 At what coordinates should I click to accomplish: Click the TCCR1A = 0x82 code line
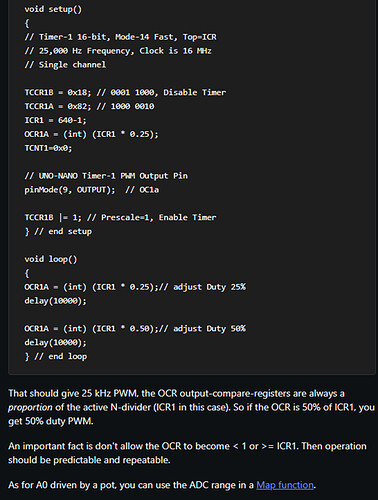point(89,106)
